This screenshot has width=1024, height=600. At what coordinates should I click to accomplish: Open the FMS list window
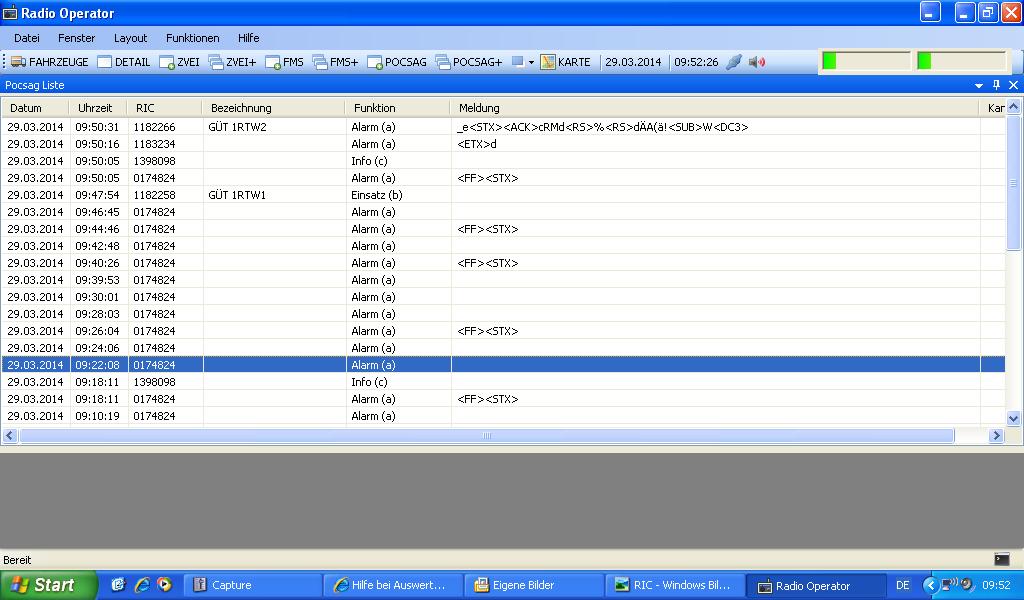284,62
